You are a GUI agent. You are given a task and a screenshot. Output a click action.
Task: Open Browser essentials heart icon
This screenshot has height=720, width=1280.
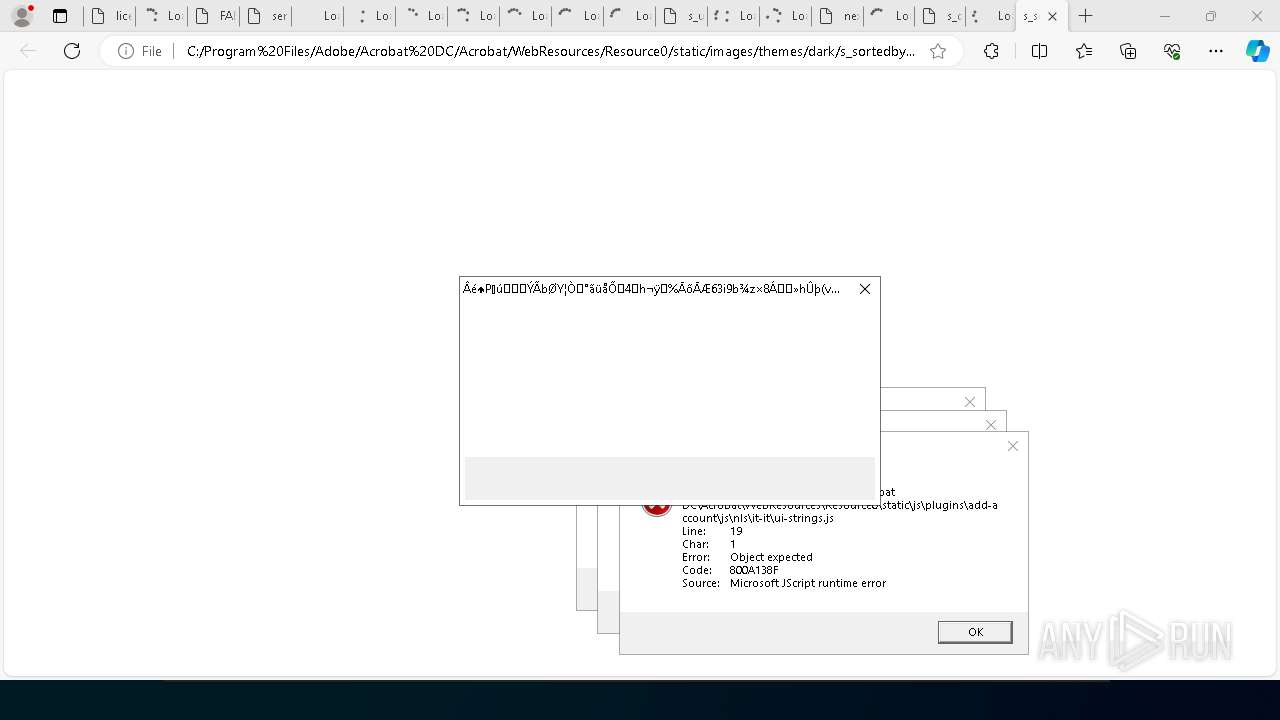point(1172,51)
